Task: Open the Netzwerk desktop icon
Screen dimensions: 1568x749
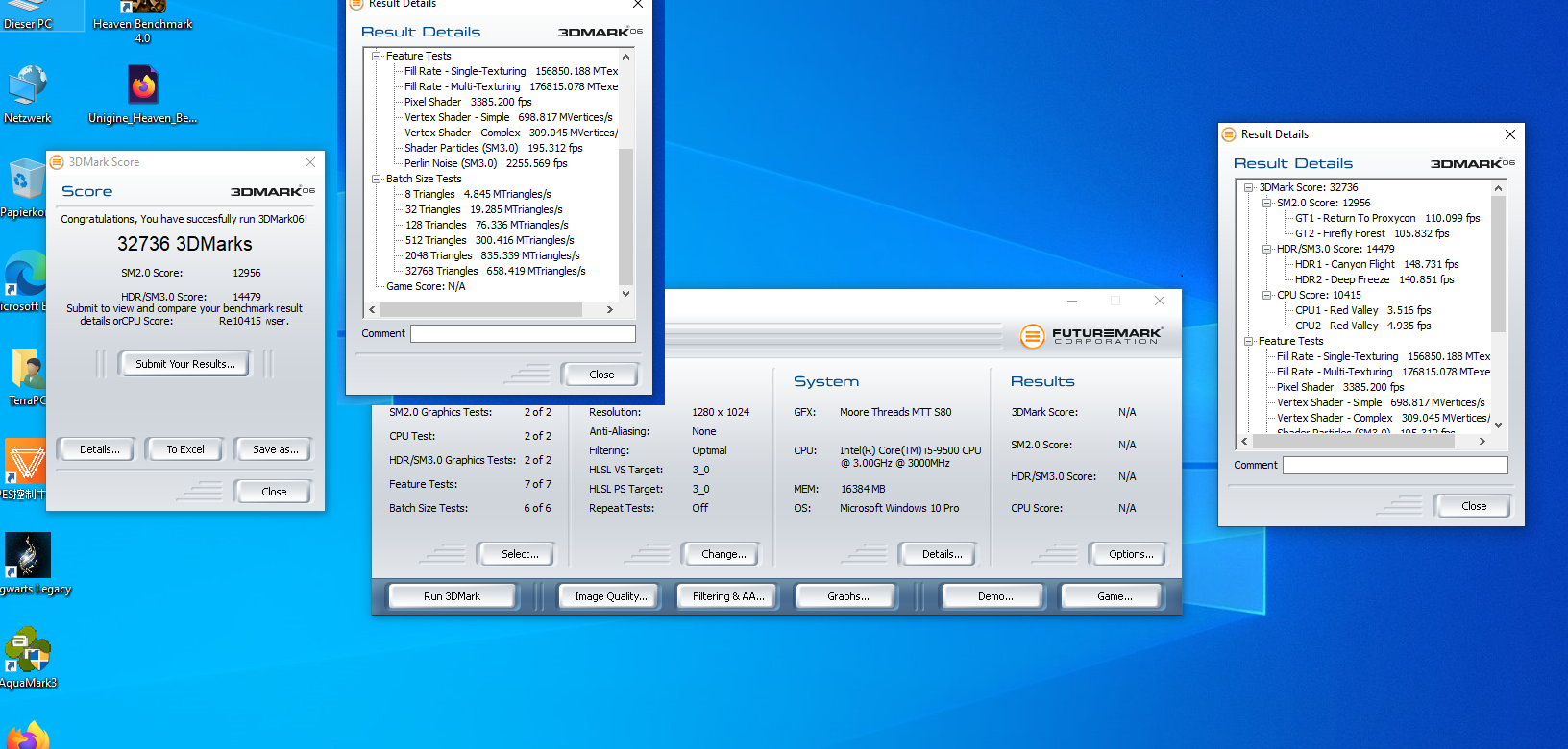Action: (27, 94)
